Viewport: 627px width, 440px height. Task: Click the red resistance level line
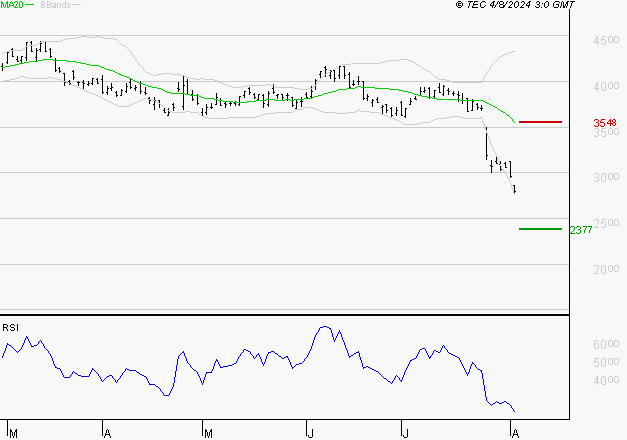point(540,122)
